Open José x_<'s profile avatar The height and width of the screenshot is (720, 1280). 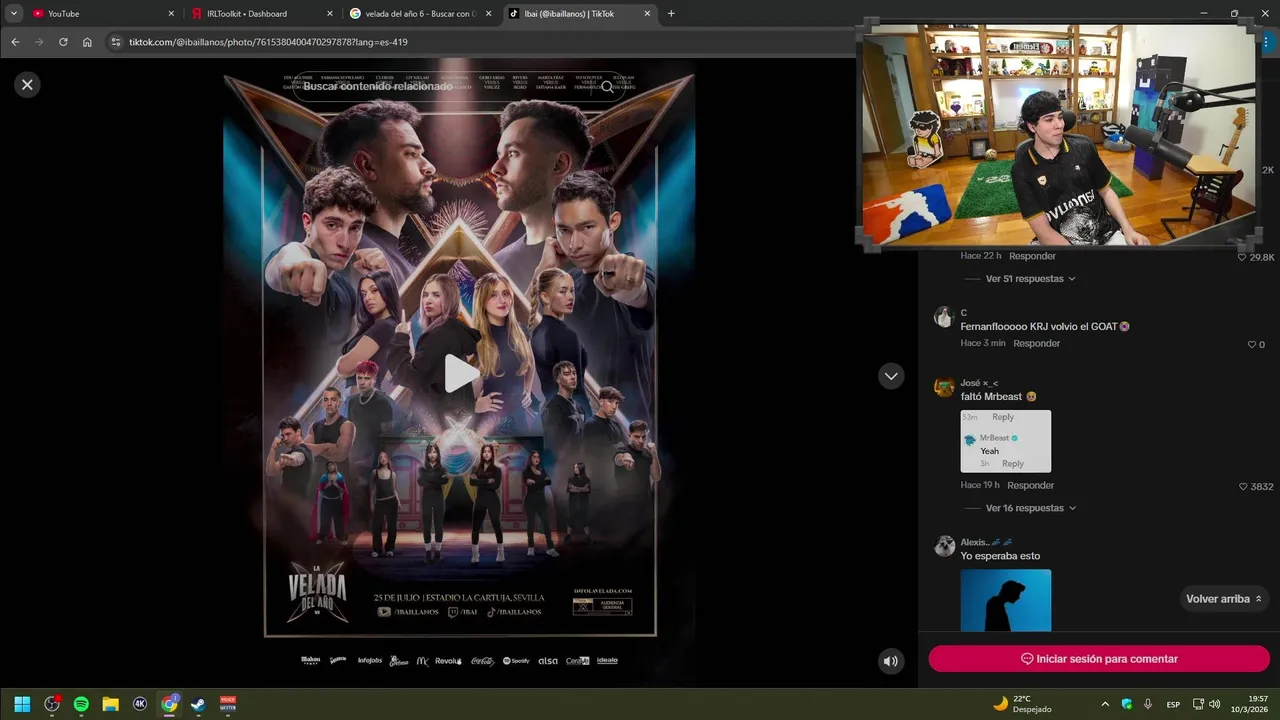944,387
